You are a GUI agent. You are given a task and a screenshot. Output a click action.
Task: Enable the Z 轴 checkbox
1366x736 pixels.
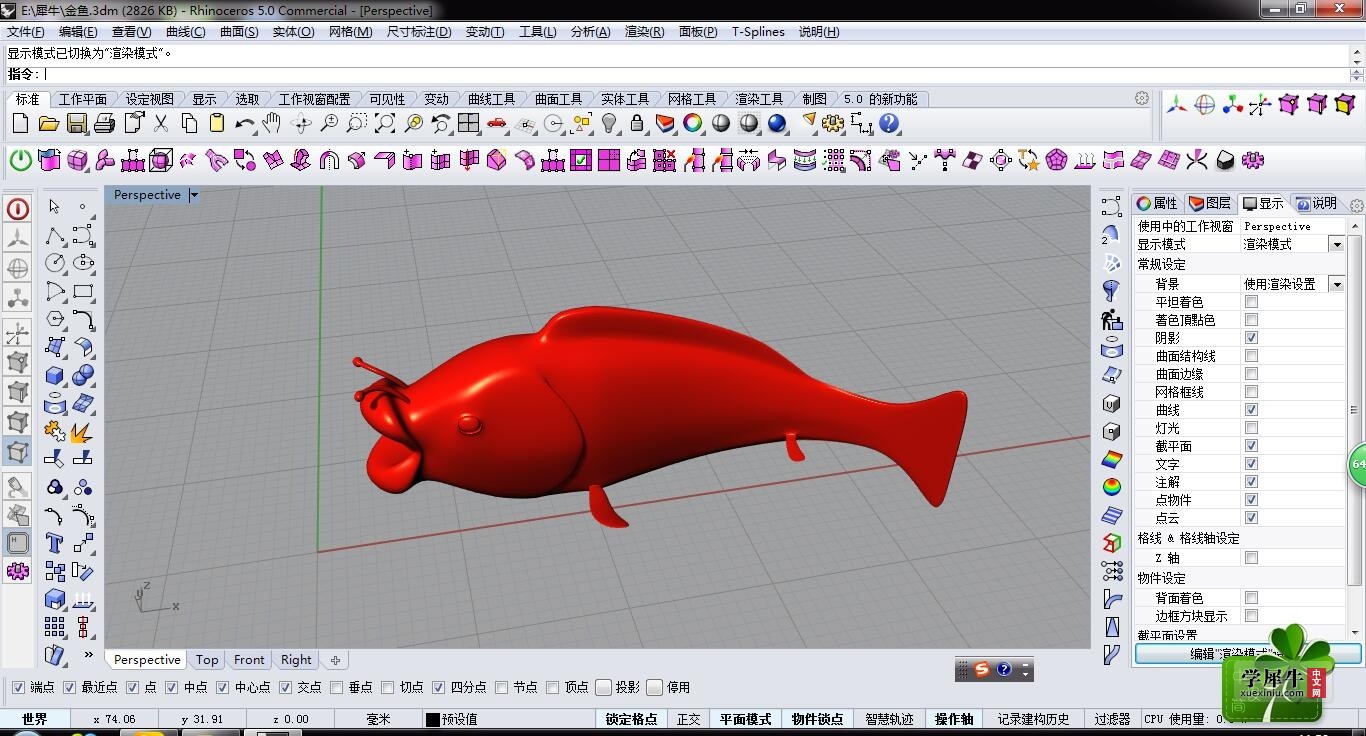click(1251, 558)
